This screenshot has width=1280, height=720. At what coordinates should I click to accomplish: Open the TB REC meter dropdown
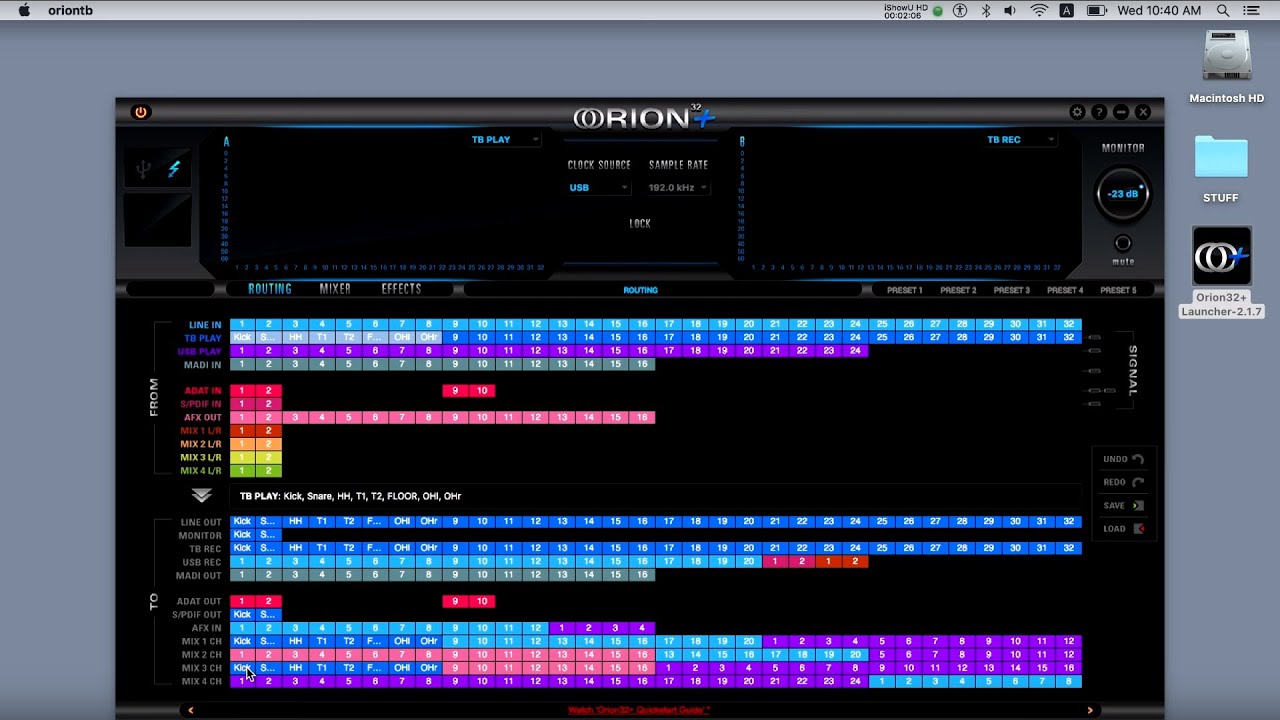(x=1020, y=140)
